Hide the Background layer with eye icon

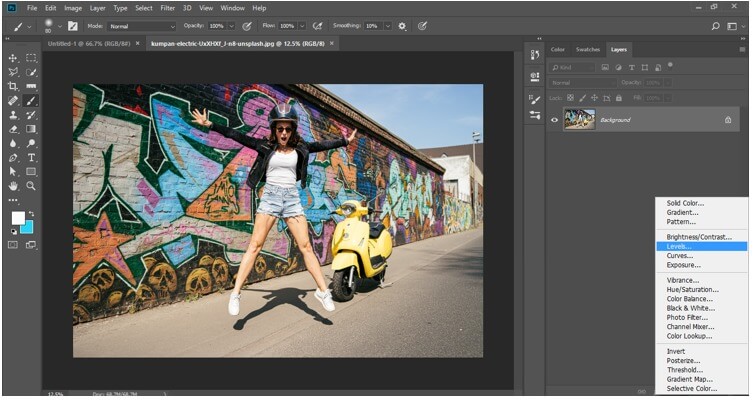(554, 120)
